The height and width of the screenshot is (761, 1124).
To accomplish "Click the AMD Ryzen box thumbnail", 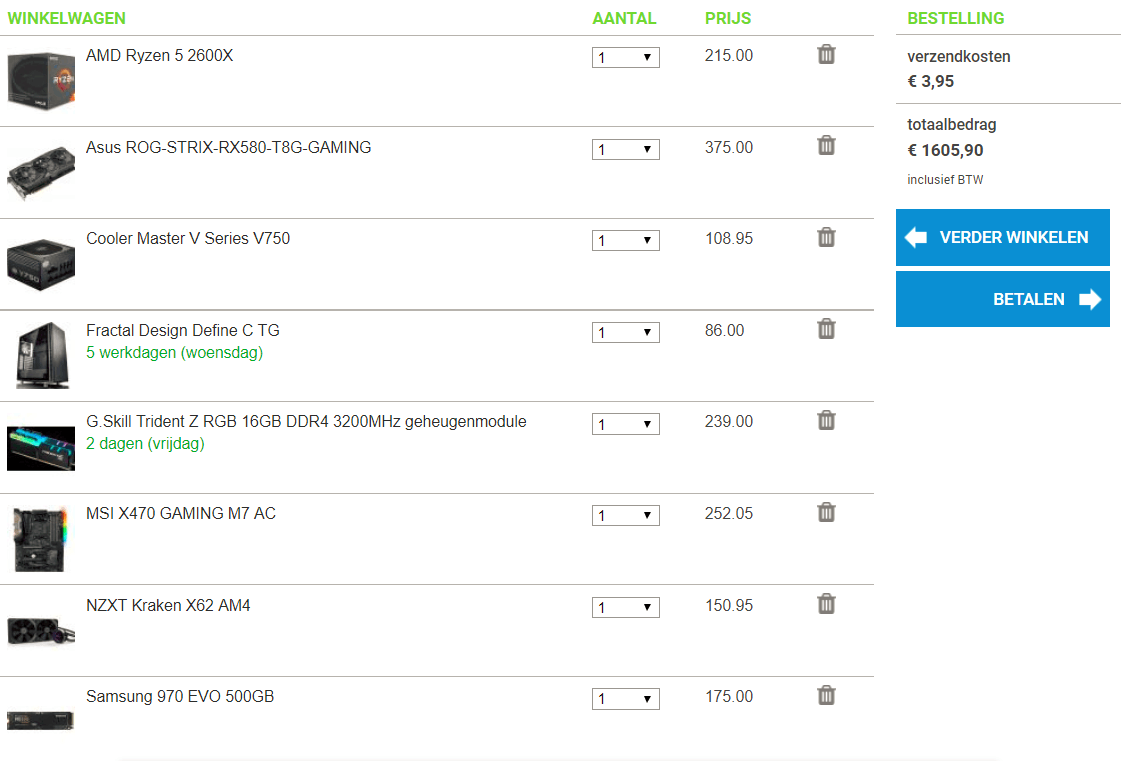I will [x=41, y=80].
